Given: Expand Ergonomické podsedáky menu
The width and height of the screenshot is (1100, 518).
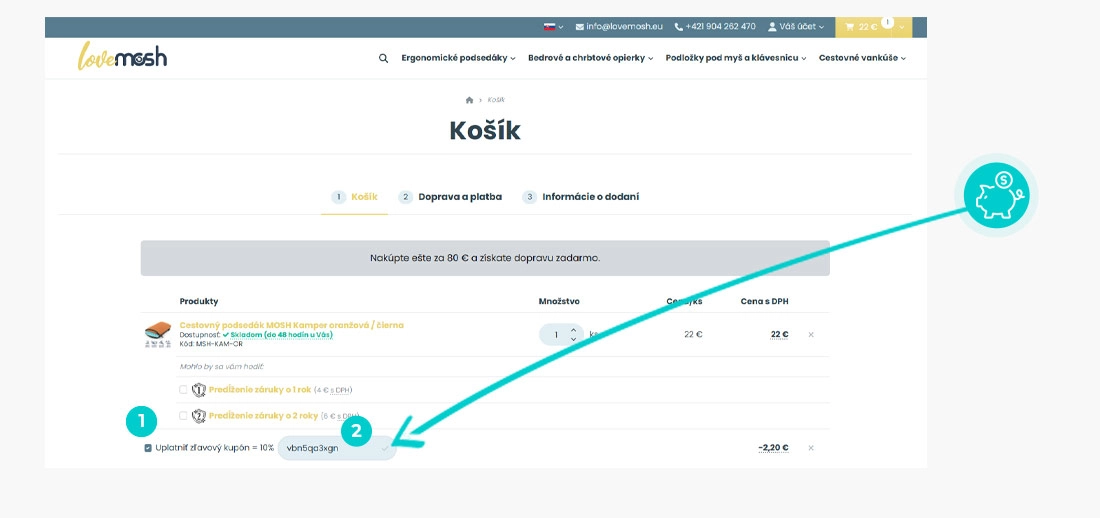Looking at the screenshot, I should (458, 58).
